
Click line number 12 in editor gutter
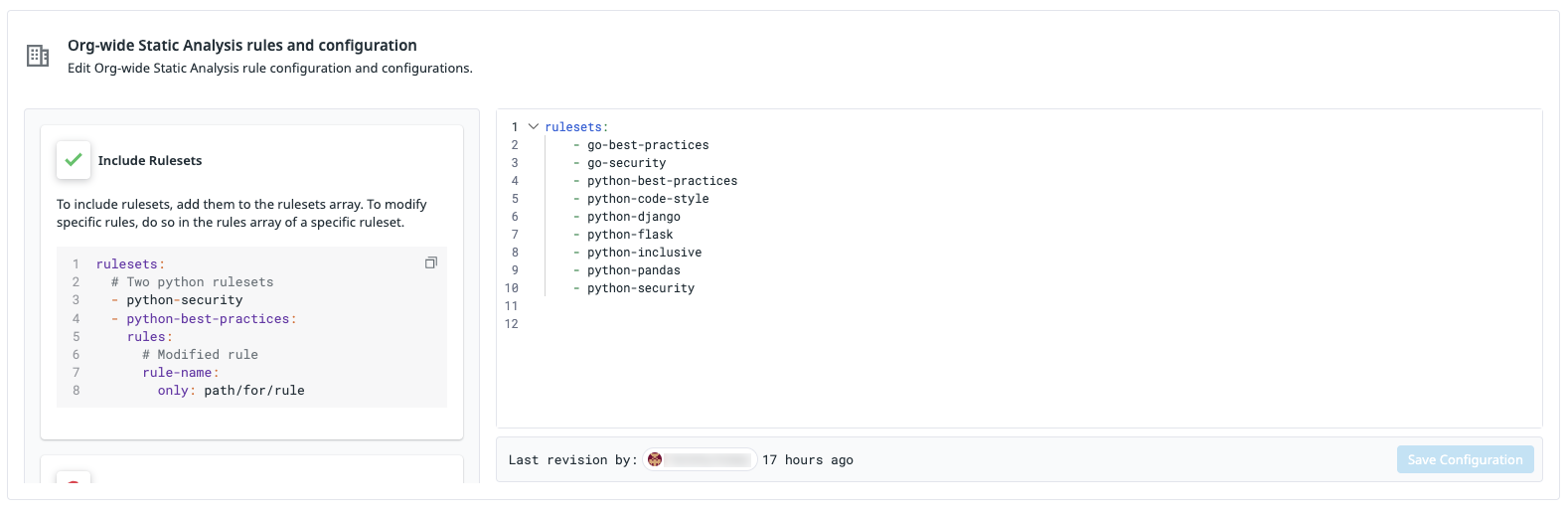coord(512,324)
